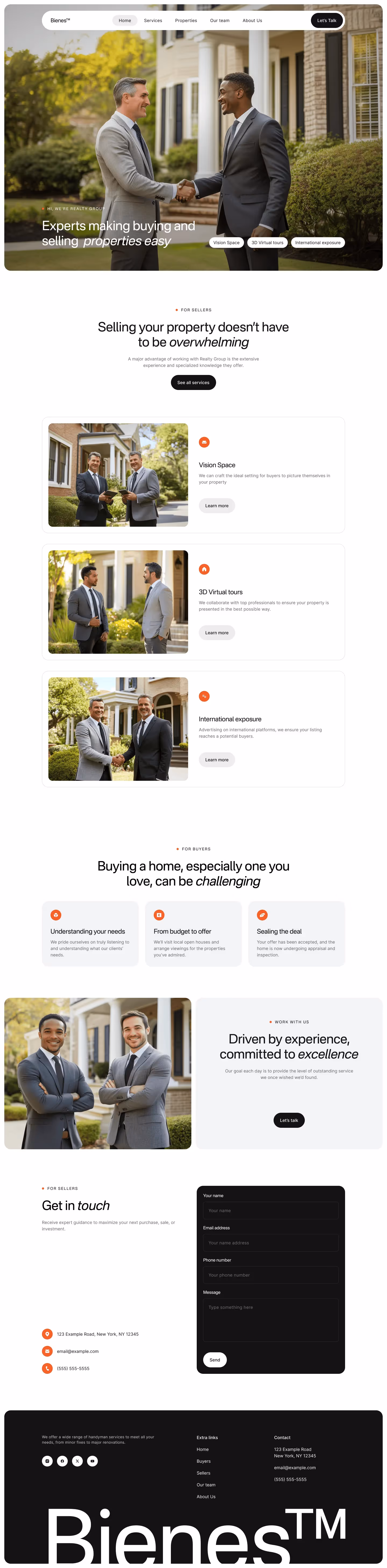Screen dimensions: 387x1568
Task: Open the YouTube social icon in footer
Action: [x=93, y=1461]
